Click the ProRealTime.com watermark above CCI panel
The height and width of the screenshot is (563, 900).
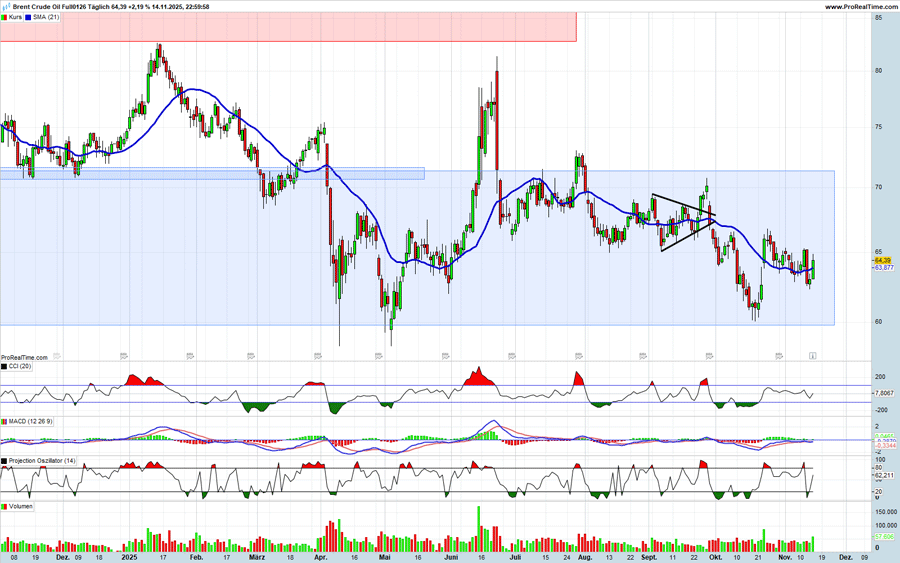point(24,357)
